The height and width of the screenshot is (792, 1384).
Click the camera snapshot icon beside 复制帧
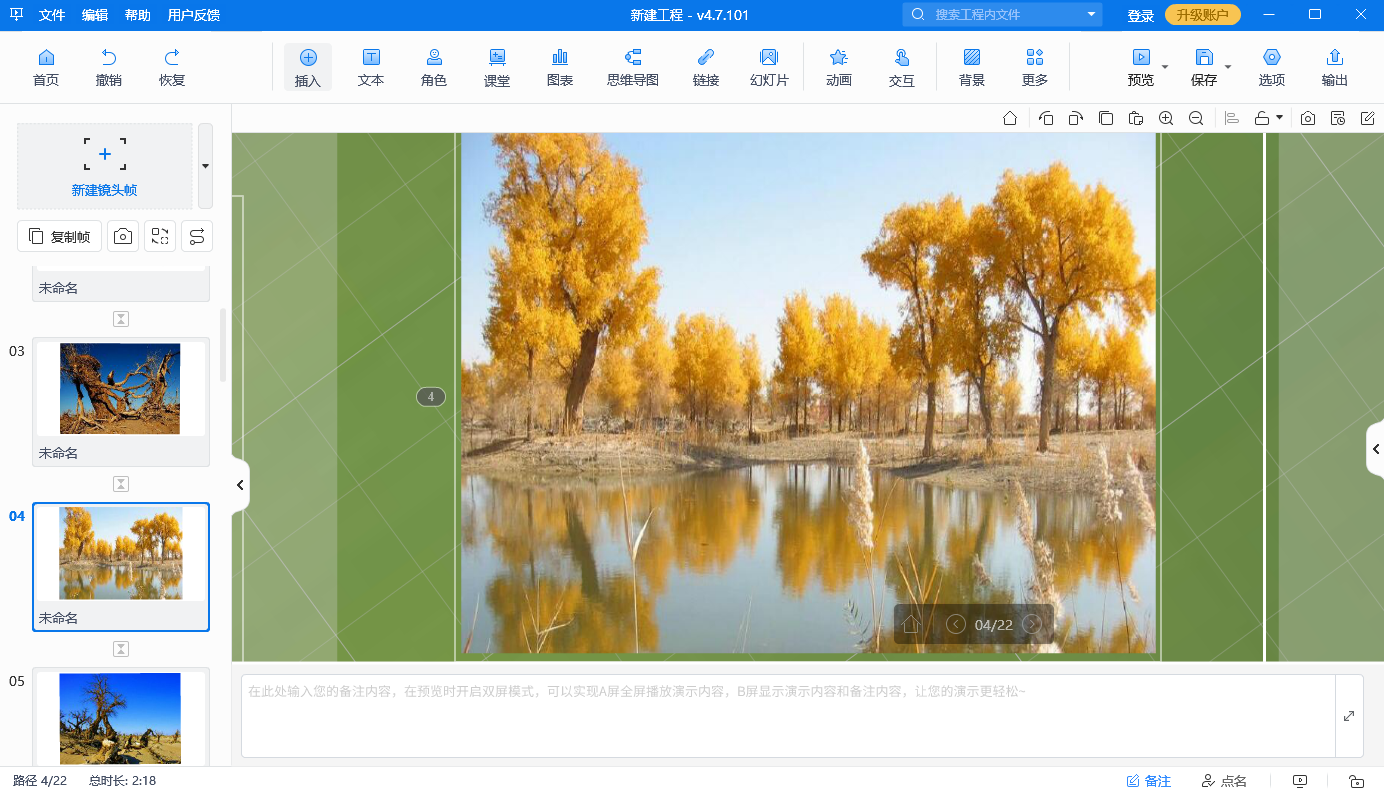[123, 236]
